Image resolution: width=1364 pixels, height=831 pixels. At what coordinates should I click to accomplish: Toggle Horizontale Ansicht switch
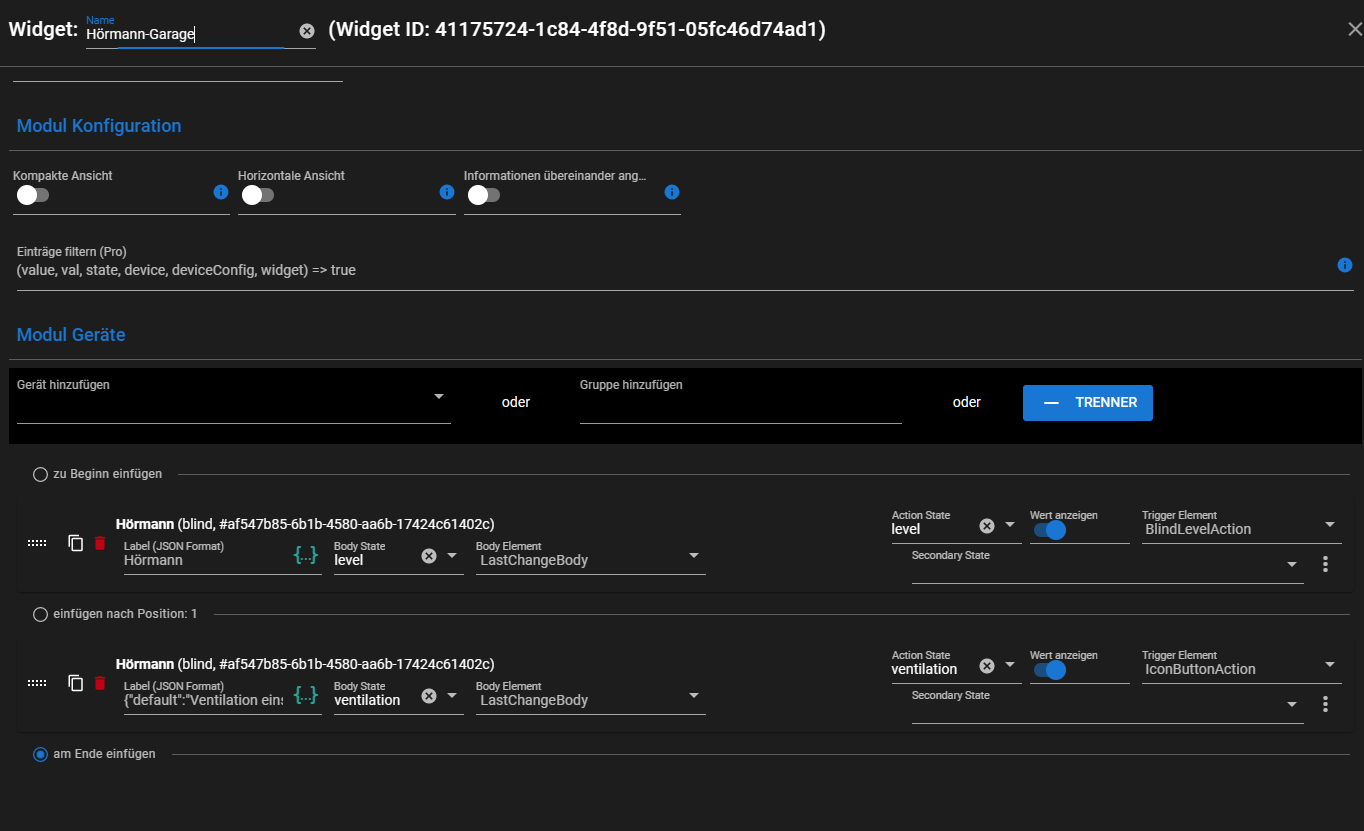coord(256,195)
